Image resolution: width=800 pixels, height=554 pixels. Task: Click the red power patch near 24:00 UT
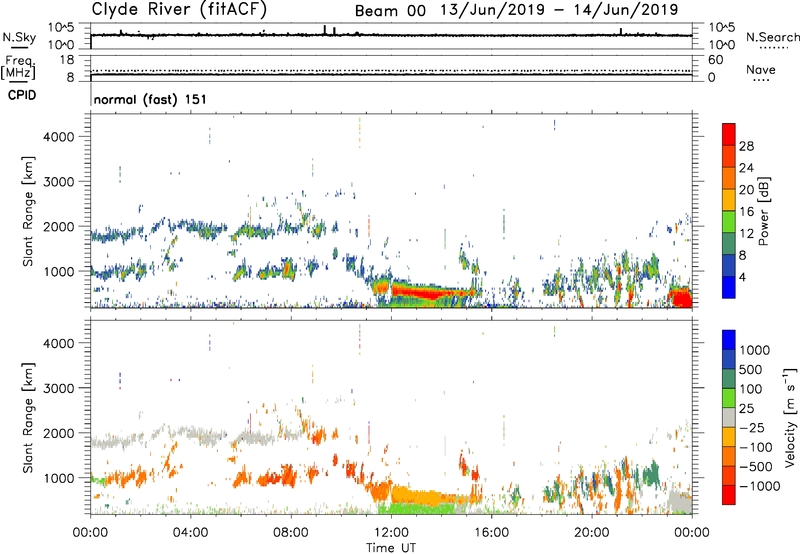[681, 298]
